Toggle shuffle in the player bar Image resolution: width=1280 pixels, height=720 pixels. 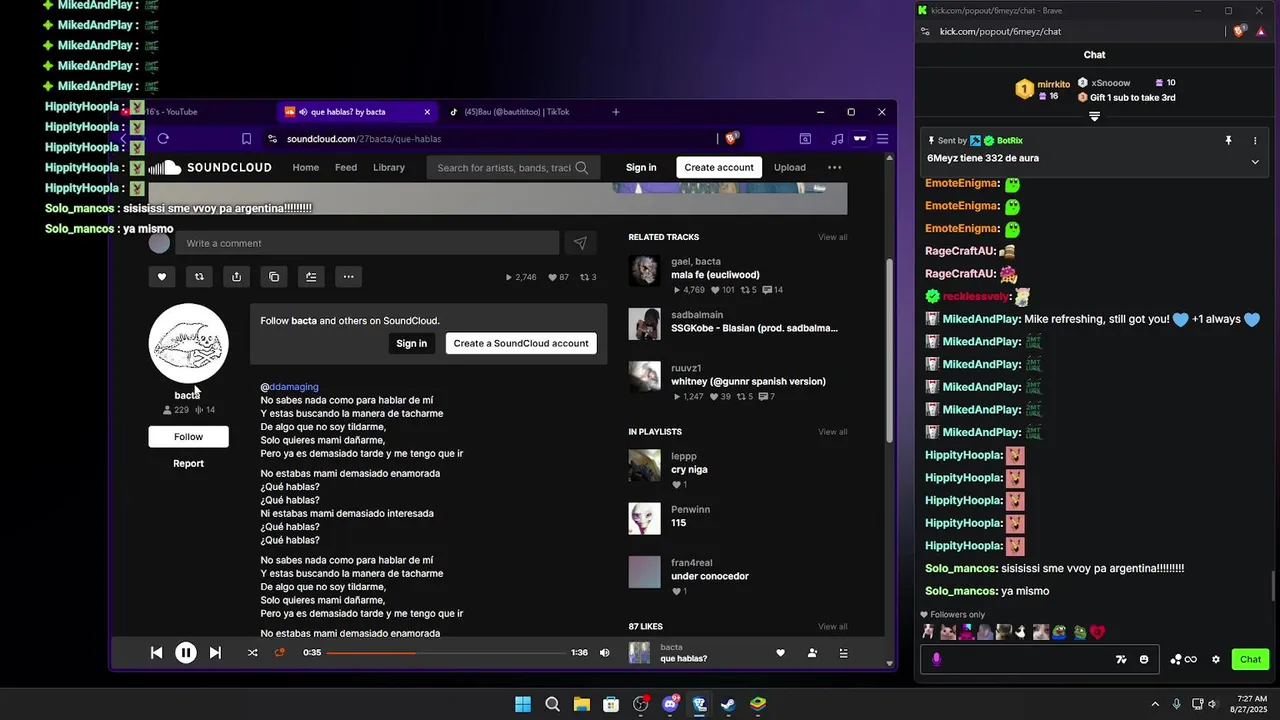[252, 653]
